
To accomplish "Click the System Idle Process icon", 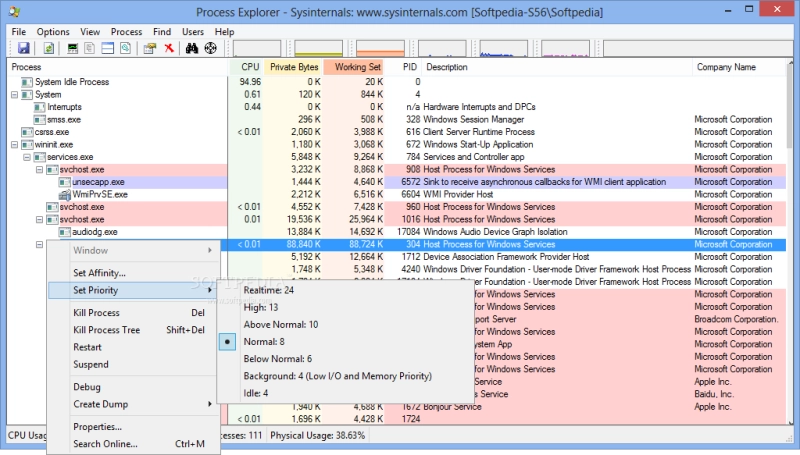I will (x=27, y=82).
